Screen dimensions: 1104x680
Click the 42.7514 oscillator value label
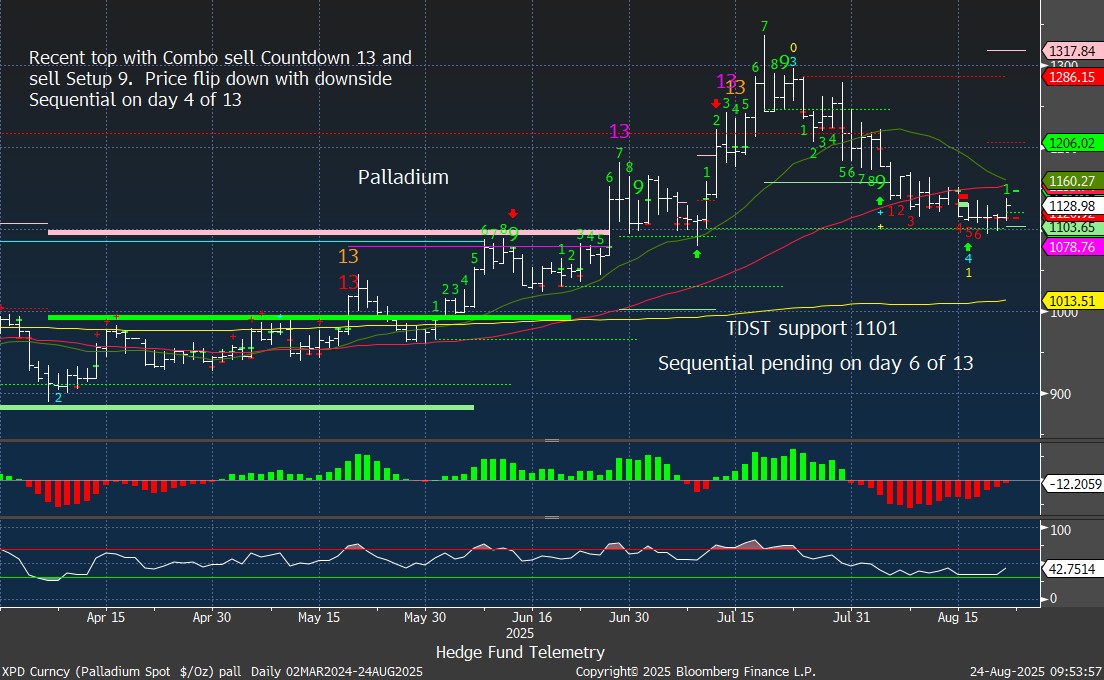1074,567
